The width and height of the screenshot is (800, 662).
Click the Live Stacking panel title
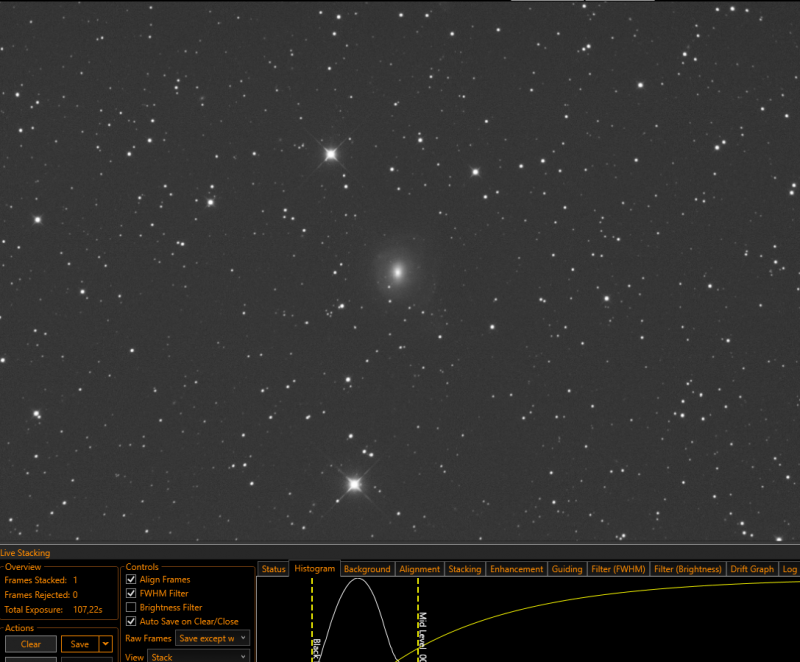point(25,553)
